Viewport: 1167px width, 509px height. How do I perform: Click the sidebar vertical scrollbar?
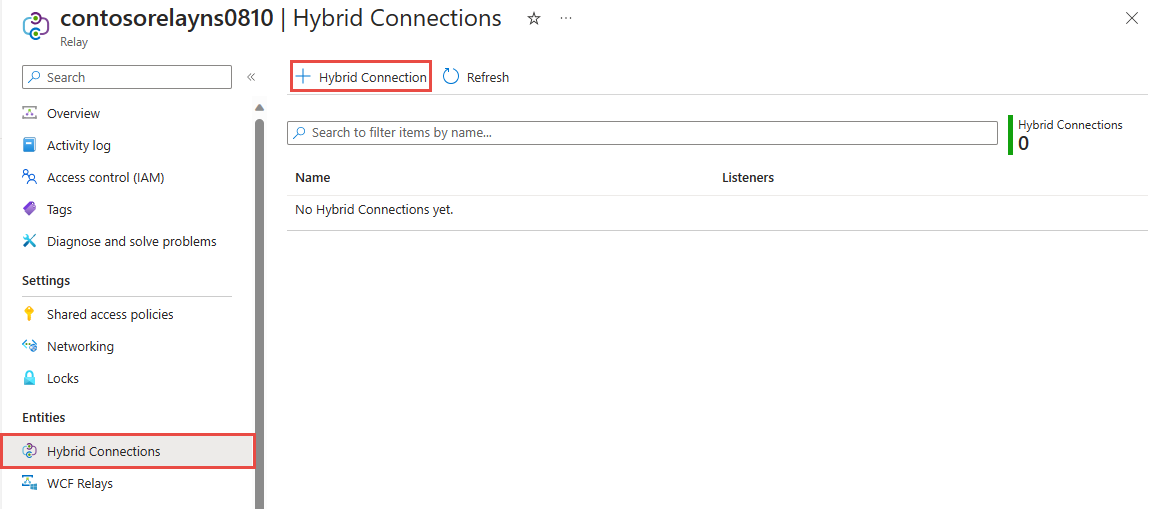pyautogui.click(x=259, y=313)
